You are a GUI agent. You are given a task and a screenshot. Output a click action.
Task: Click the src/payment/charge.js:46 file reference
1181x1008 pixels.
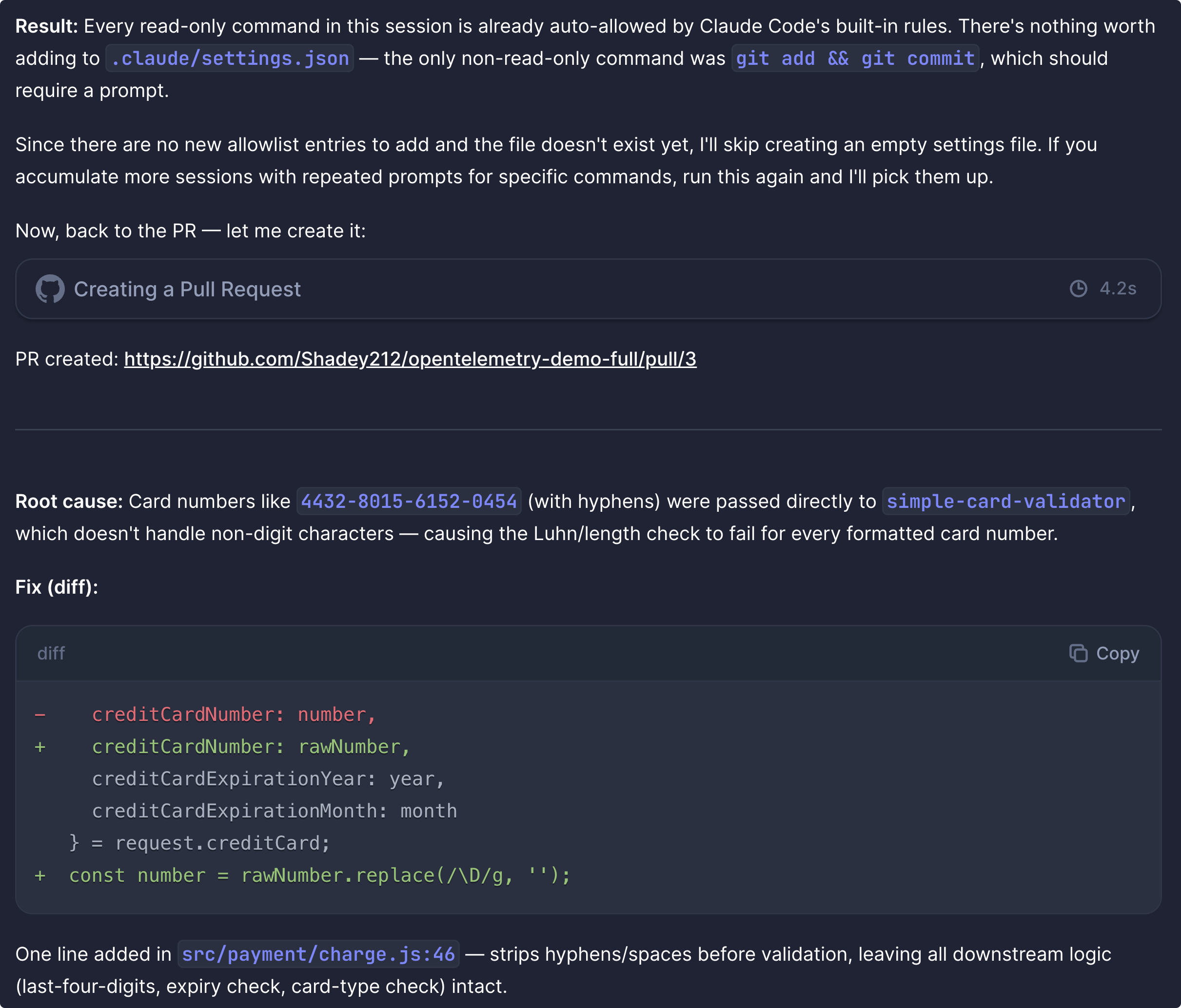[x=318, y=954]
